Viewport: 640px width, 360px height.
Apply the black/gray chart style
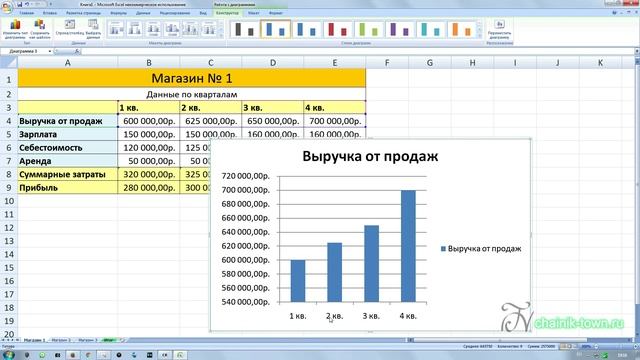[x=244, y=29]
